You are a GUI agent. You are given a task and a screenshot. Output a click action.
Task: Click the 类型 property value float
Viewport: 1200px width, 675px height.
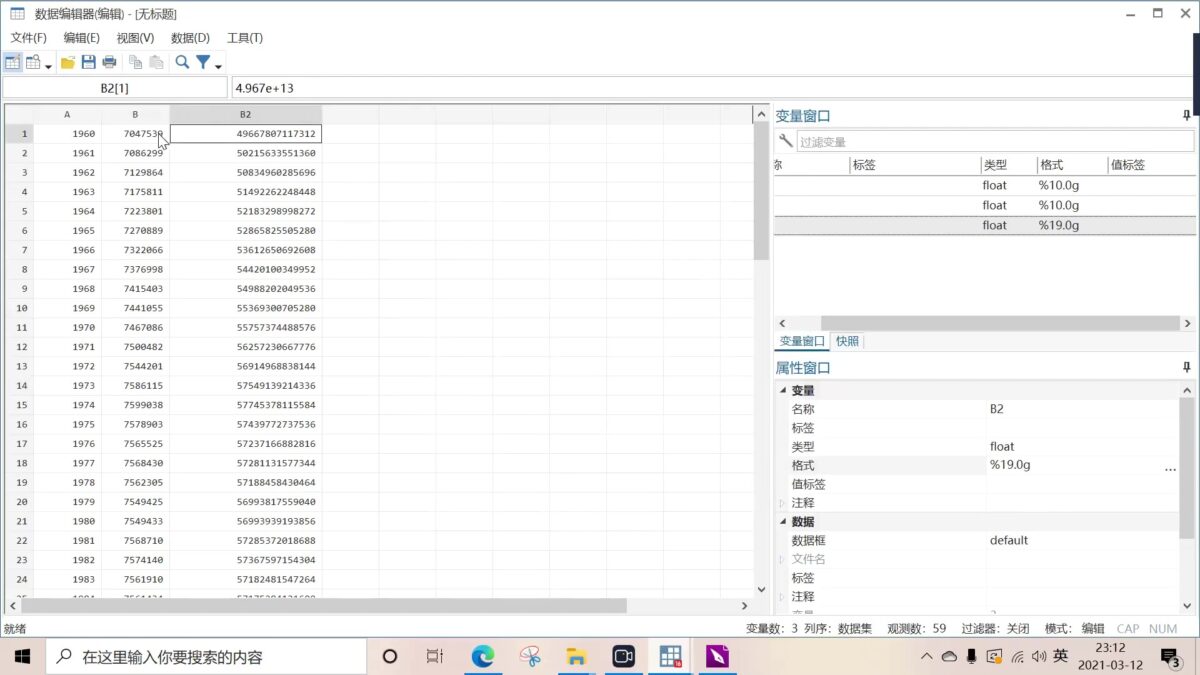1002,447
